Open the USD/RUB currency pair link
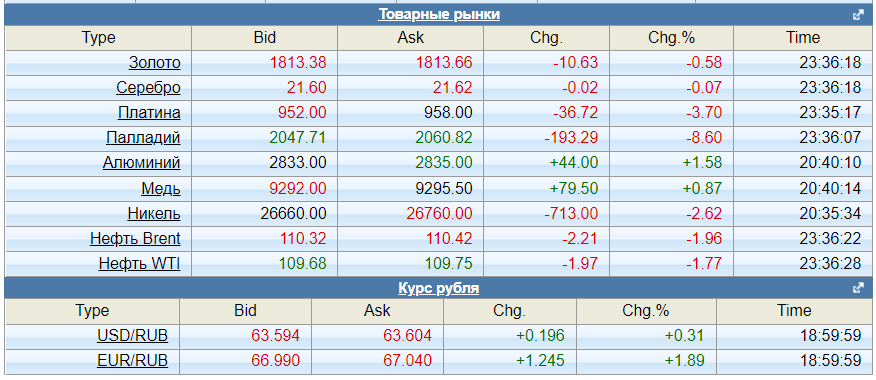This screenshot has height=380, width=876. pyautogui.click(x=132, y=336)
